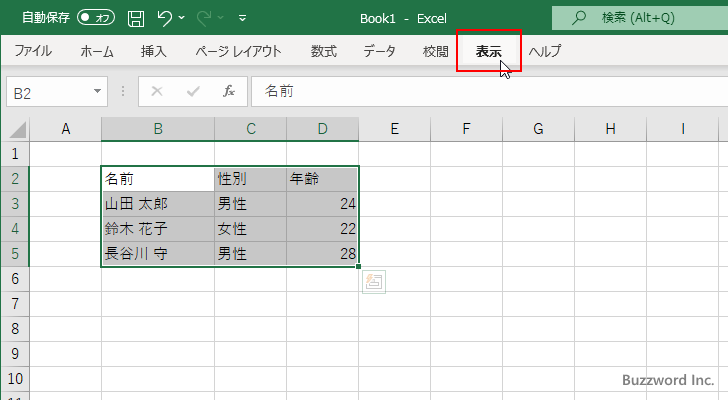Click cell containing 鈴木 花子

click(x=158, y=229)
